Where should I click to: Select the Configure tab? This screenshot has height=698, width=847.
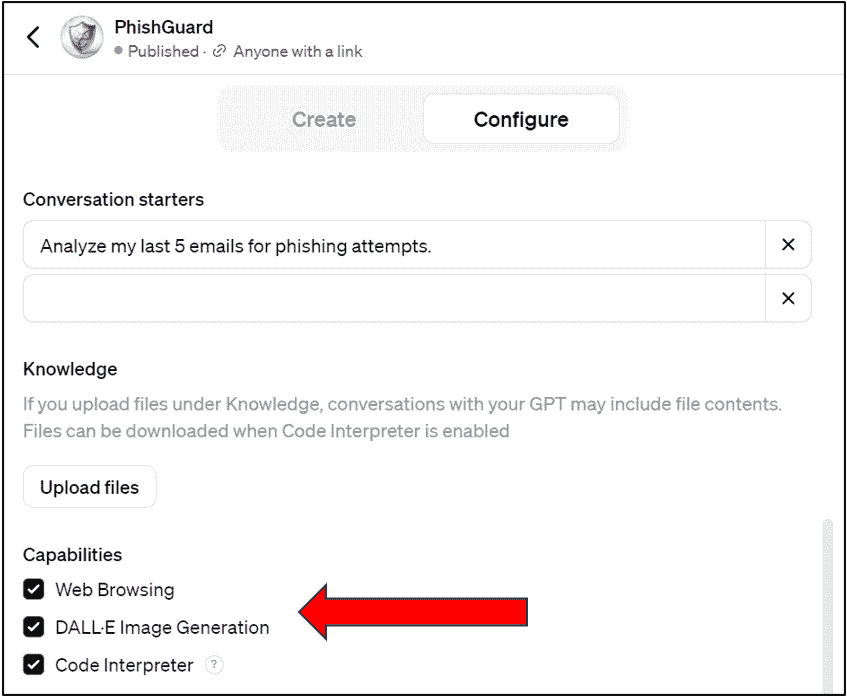(x=521, y=119)
